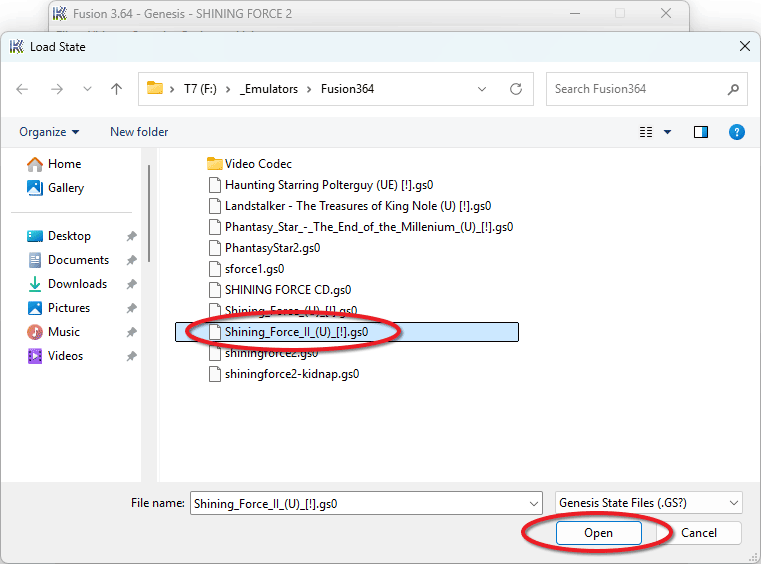Click the Fusion 3.64 window title icon
This screenshot has height=564, width=761.
59,14
